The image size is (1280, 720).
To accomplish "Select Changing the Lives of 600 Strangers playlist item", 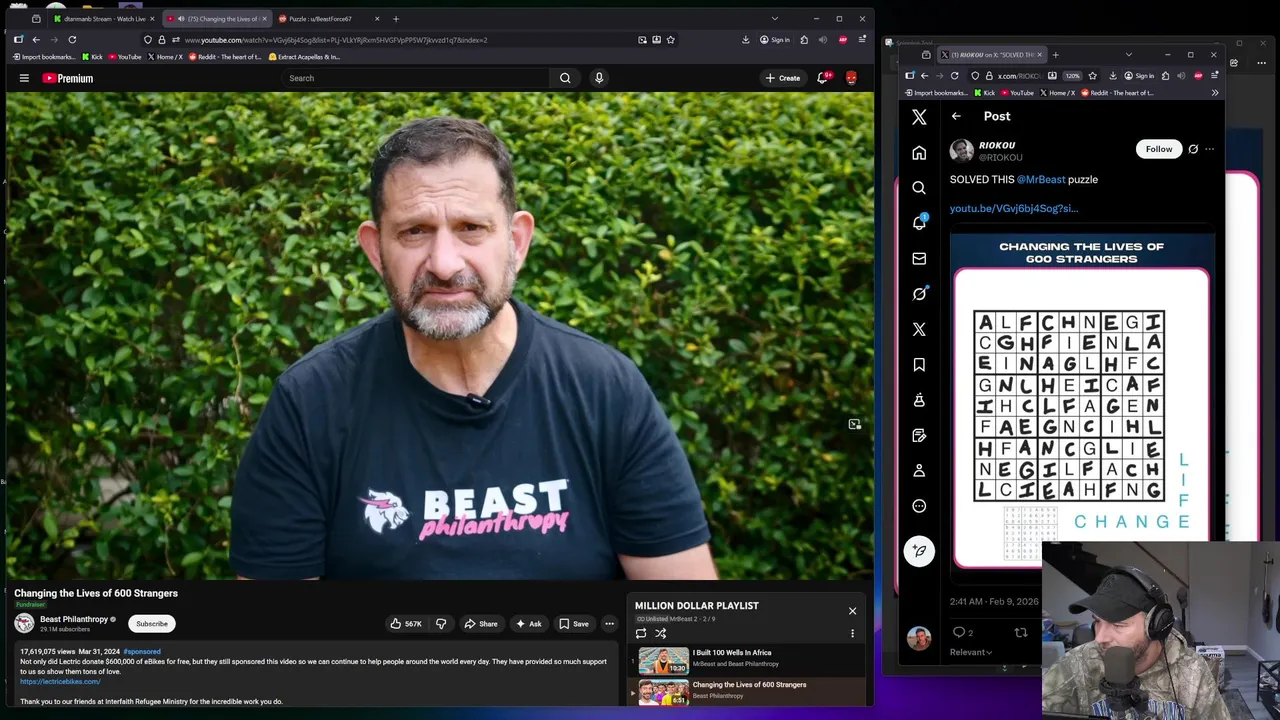I will pyautogui.click(x=748, y=690).
